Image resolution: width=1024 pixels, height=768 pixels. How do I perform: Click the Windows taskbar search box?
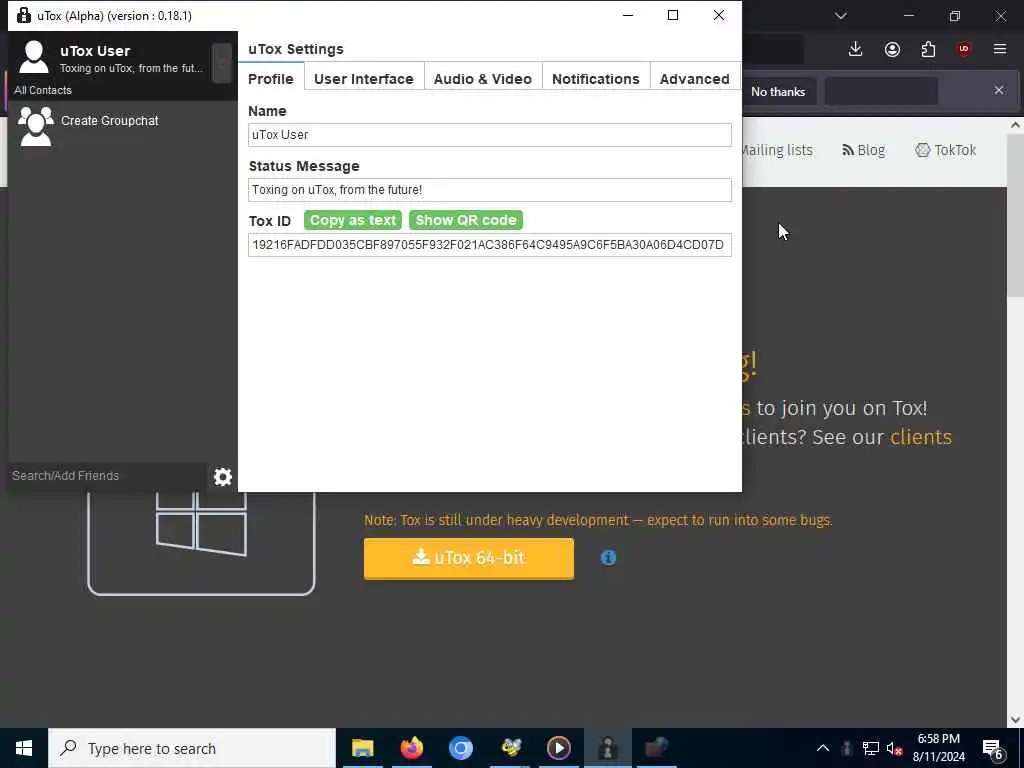tap(192, 748)
